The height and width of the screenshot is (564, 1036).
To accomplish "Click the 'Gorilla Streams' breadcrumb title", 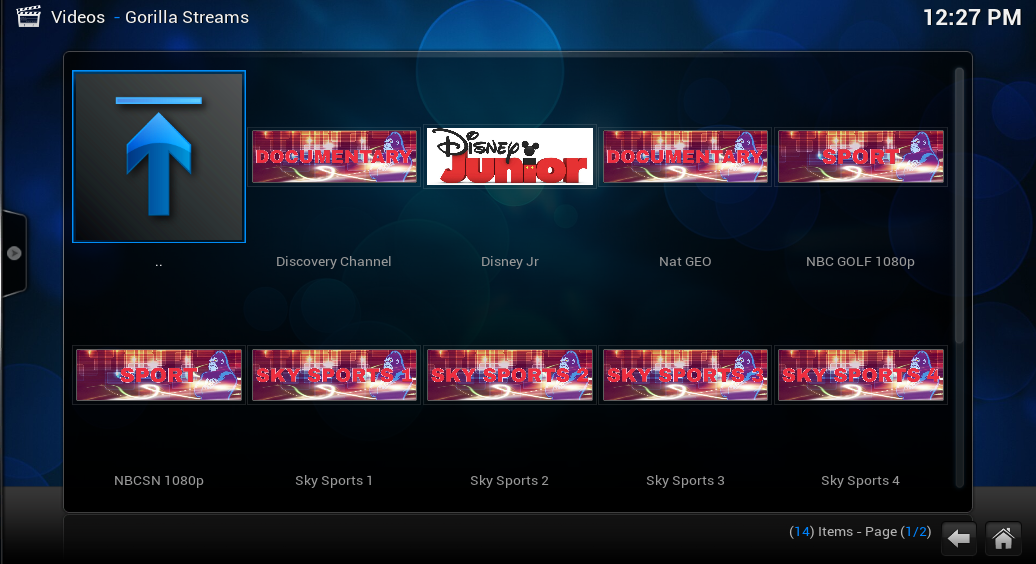I will (x=187, y=17).
